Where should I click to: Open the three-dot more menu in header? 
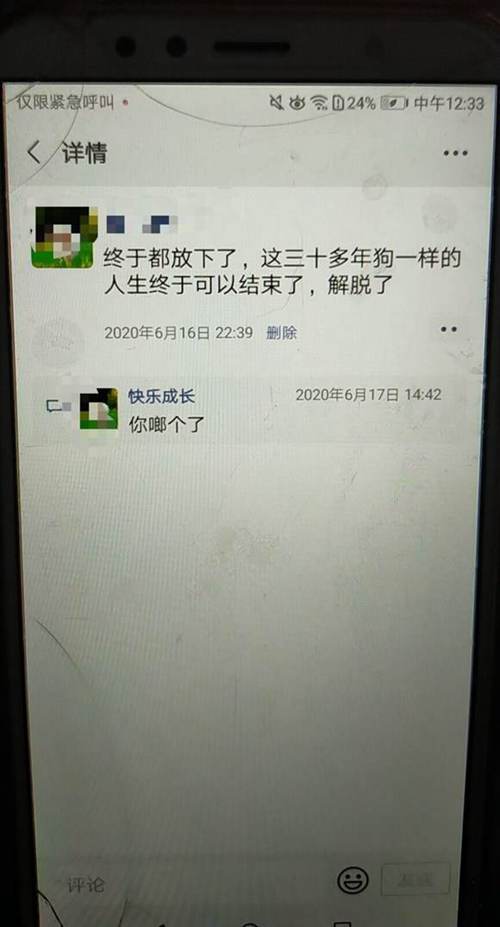455,153
